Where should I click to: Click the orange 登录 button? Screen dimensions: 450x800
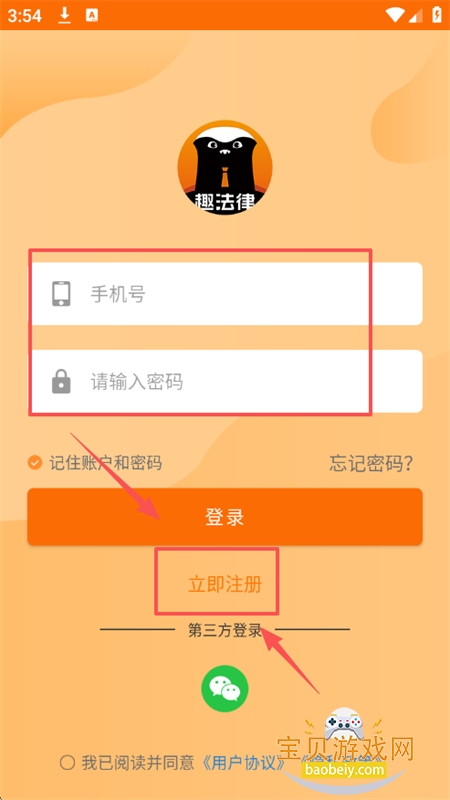coord(225,517)
